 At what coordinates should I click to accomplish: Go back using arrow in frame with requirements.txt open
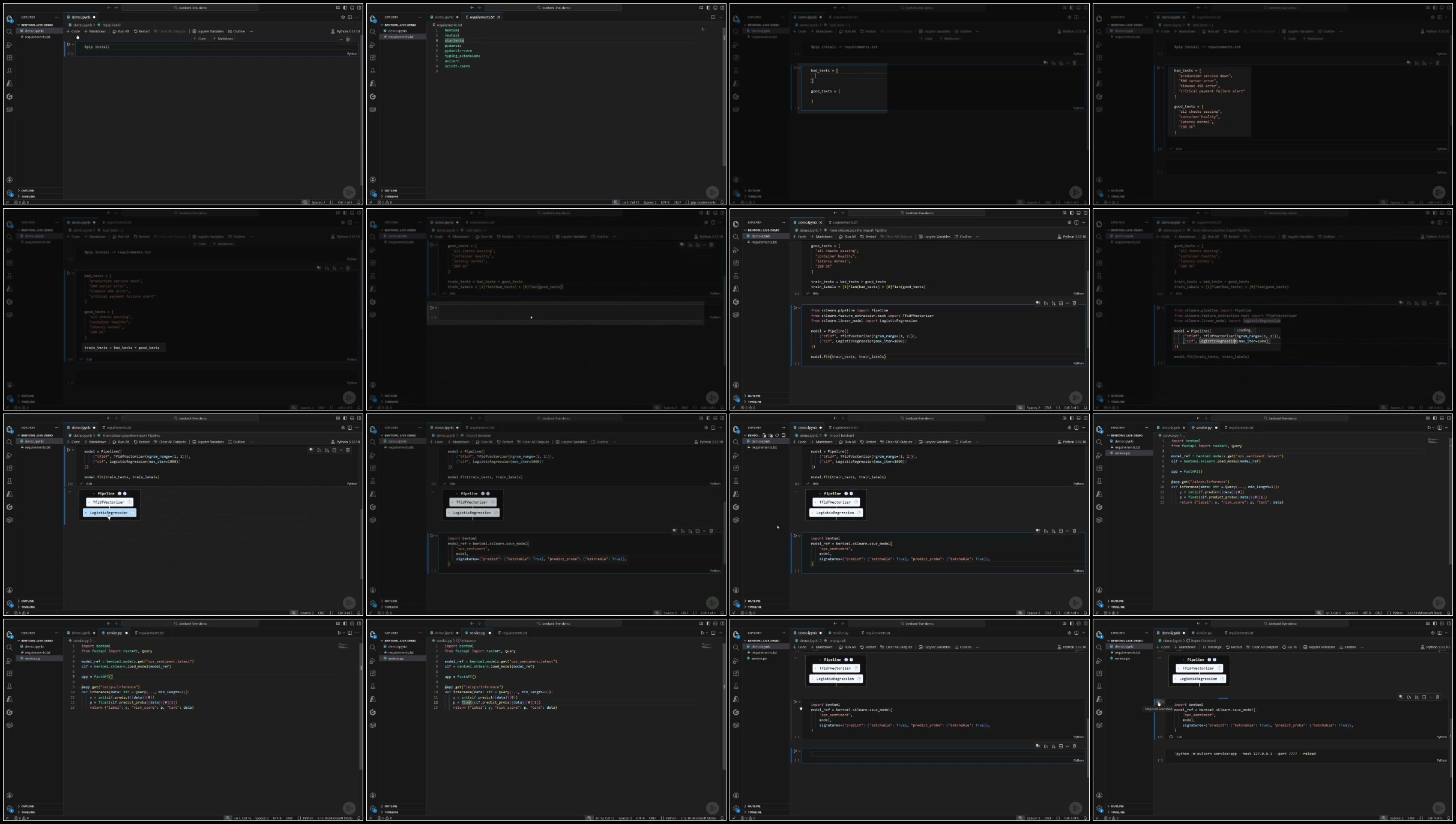point(472,8)
